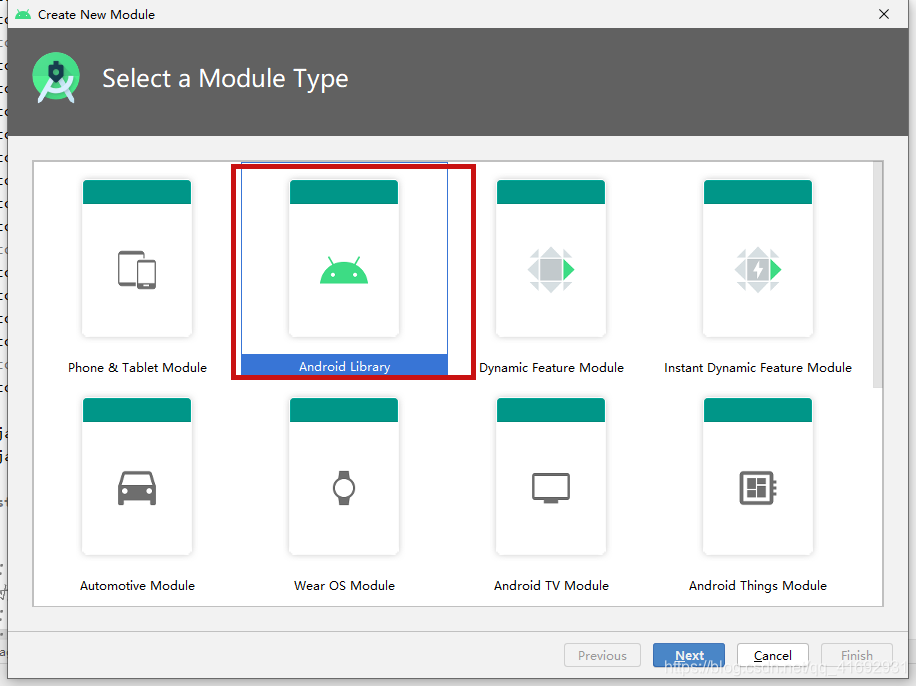Choose the Automotive Module car icon
This screenshot has width=916, height=686.
click(x=137, y=488)
